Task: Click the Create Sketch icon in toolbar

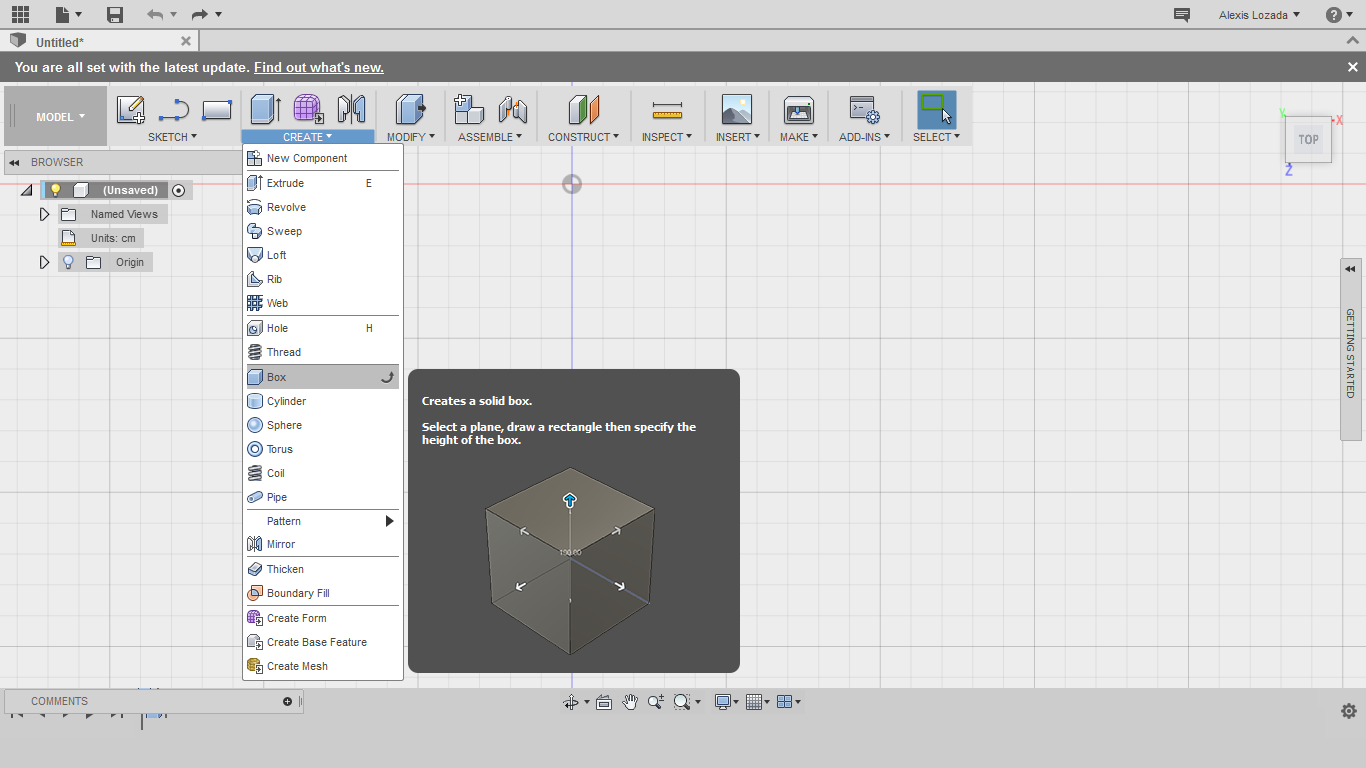Action: (x=130, y=109)
